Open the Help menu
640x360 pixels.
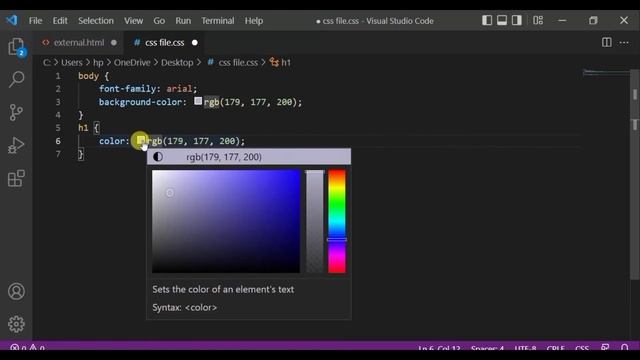coord(254,20)
